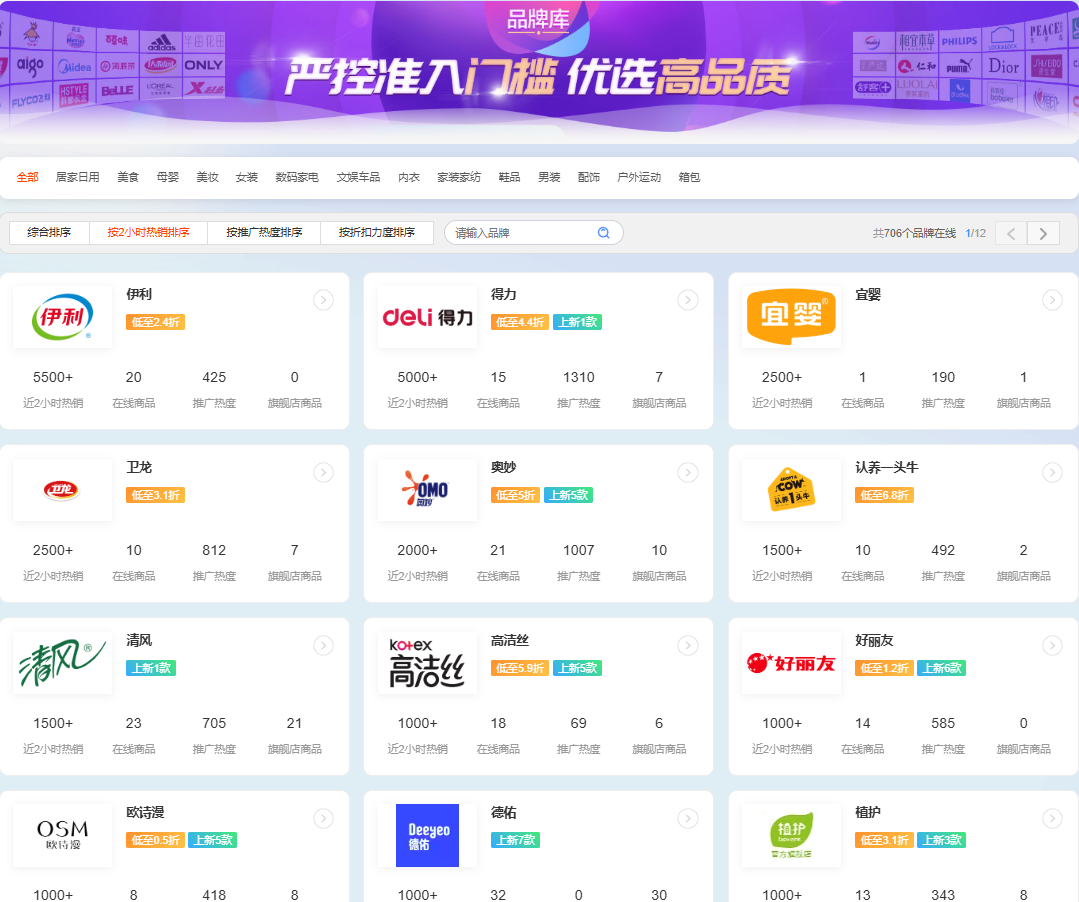This screenshot has height=902, width=1079.
Task: Open the 清风 brand logo
Action: (x=63, y=663)
